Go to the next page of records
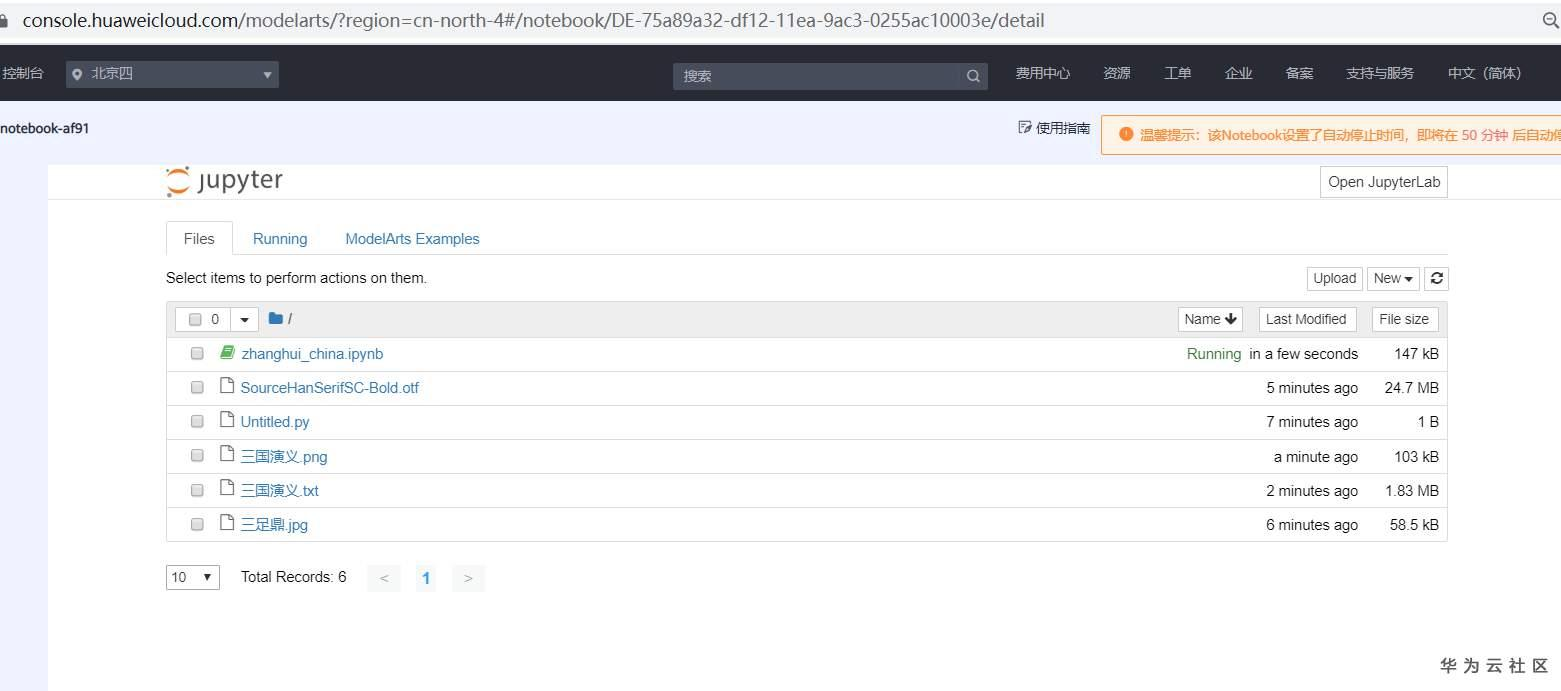 click(x=468, y=578)
